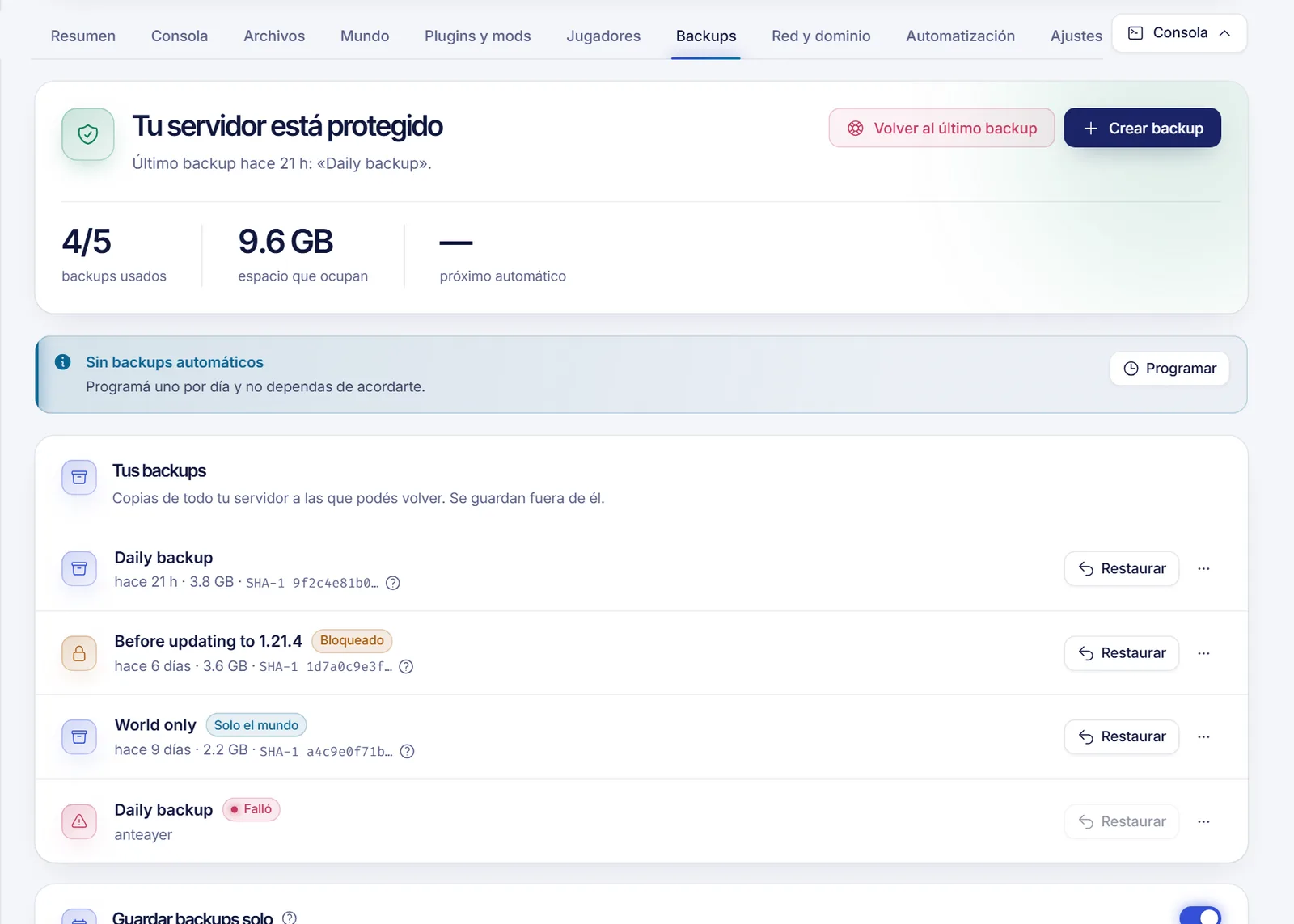This screenshot has height=924, width=1294.
Task: Open more options for the latest Daily backup
Action: pos(1203,569)
